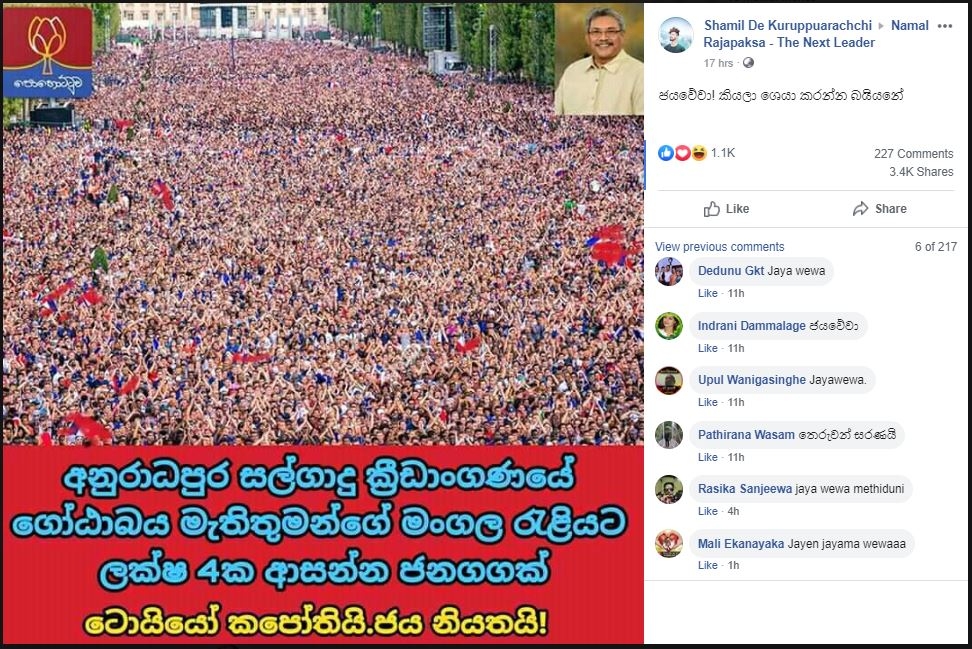Open the 227 Comments list
The image size is (972, 649).
pyautogui.click(x=913, y=154)
